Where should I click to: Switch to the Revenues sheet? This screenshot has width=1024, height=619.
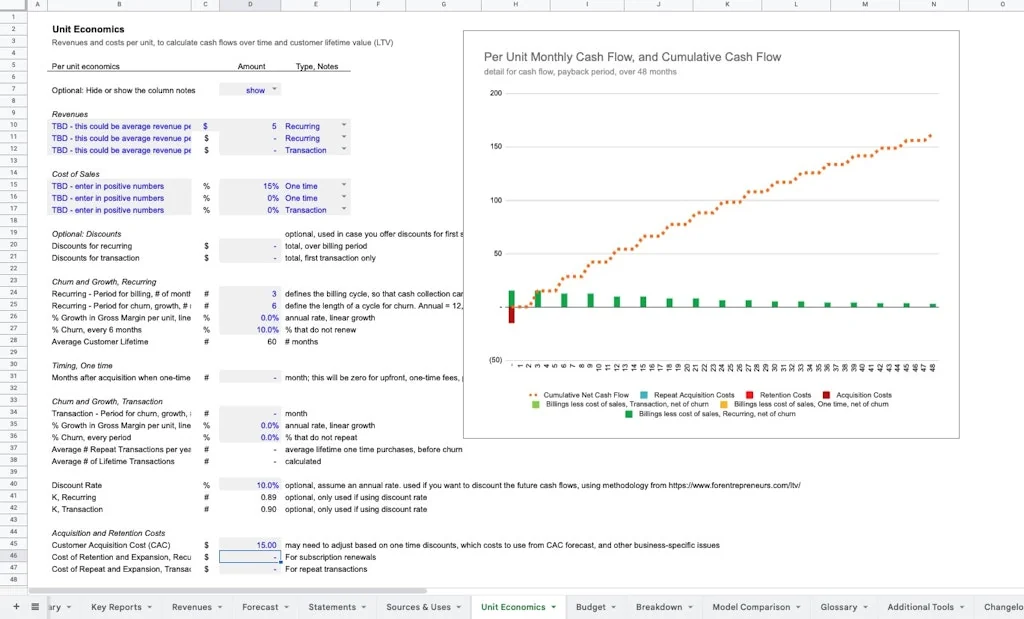click(x=190, y=606)
